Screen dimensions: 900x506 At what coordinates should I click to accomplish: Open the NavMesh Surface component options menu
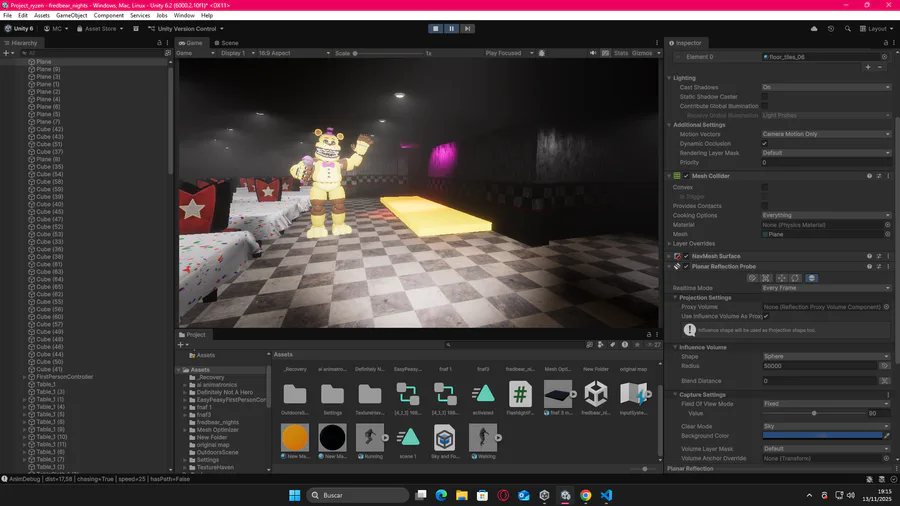889,256
